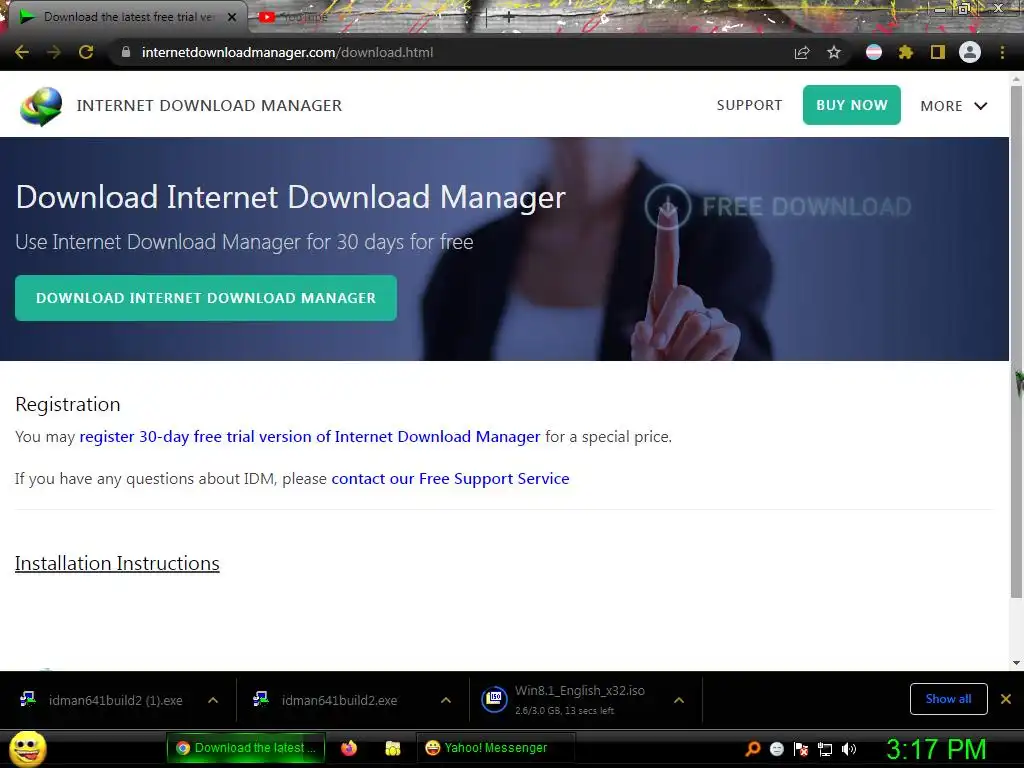Click the scrollbar up arrow
The image size is (1024, 768).
coord(1016,79)
